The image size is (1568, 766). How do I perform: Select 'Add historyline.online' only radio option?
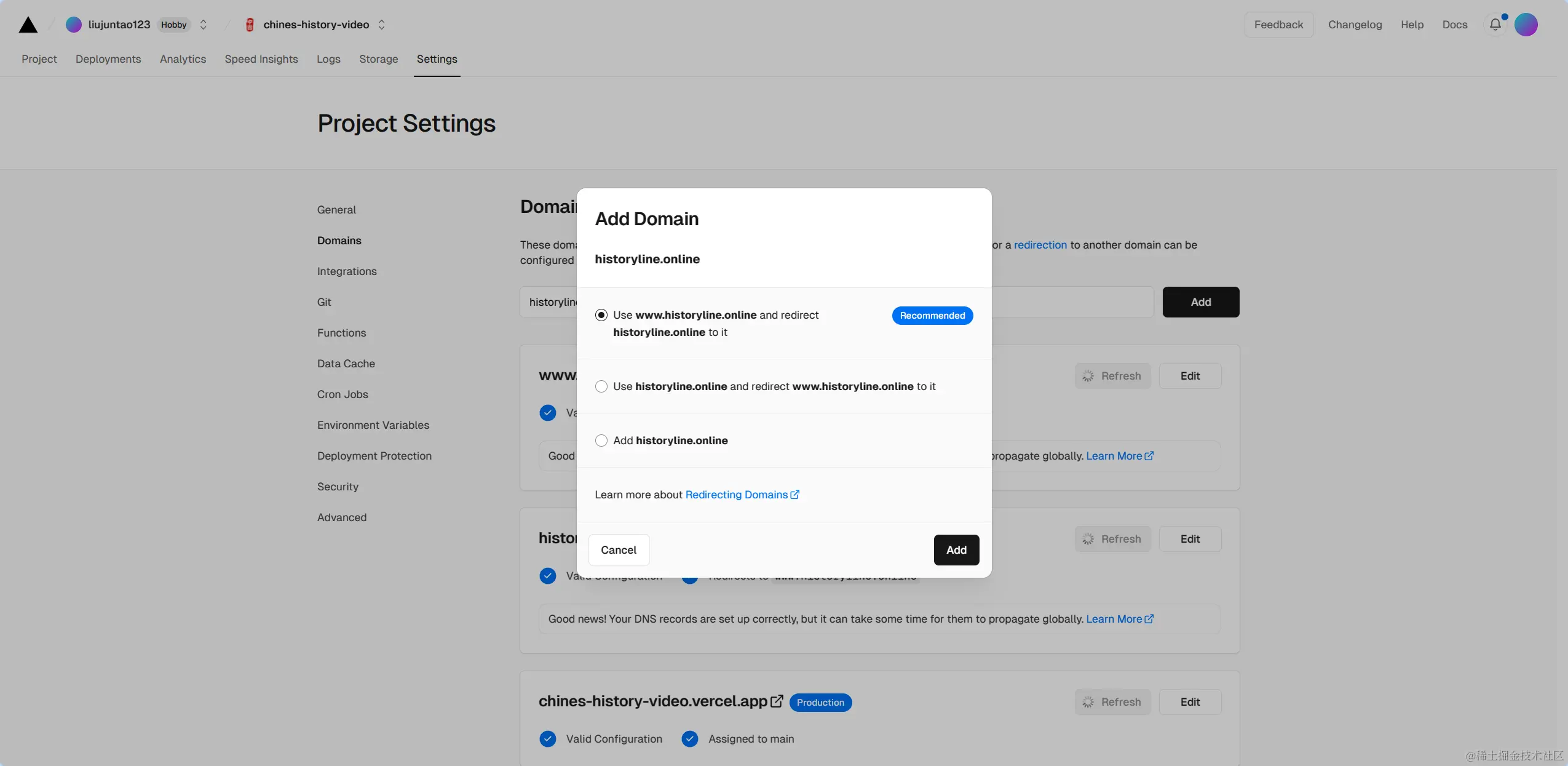[601, 441]
